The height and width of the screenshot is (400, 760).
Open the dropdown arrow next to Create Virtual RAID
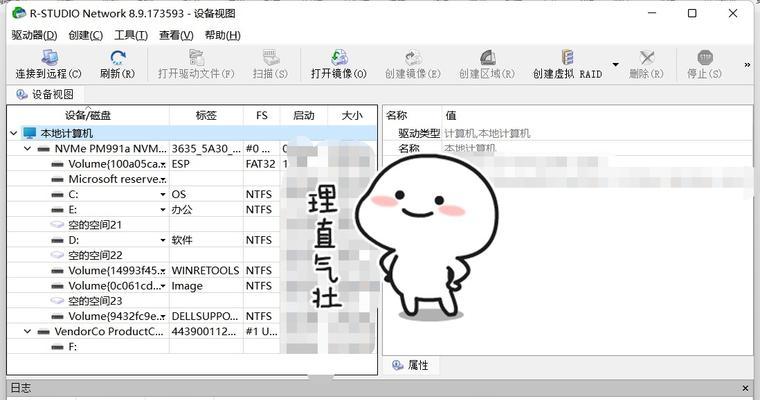[616, 64]
